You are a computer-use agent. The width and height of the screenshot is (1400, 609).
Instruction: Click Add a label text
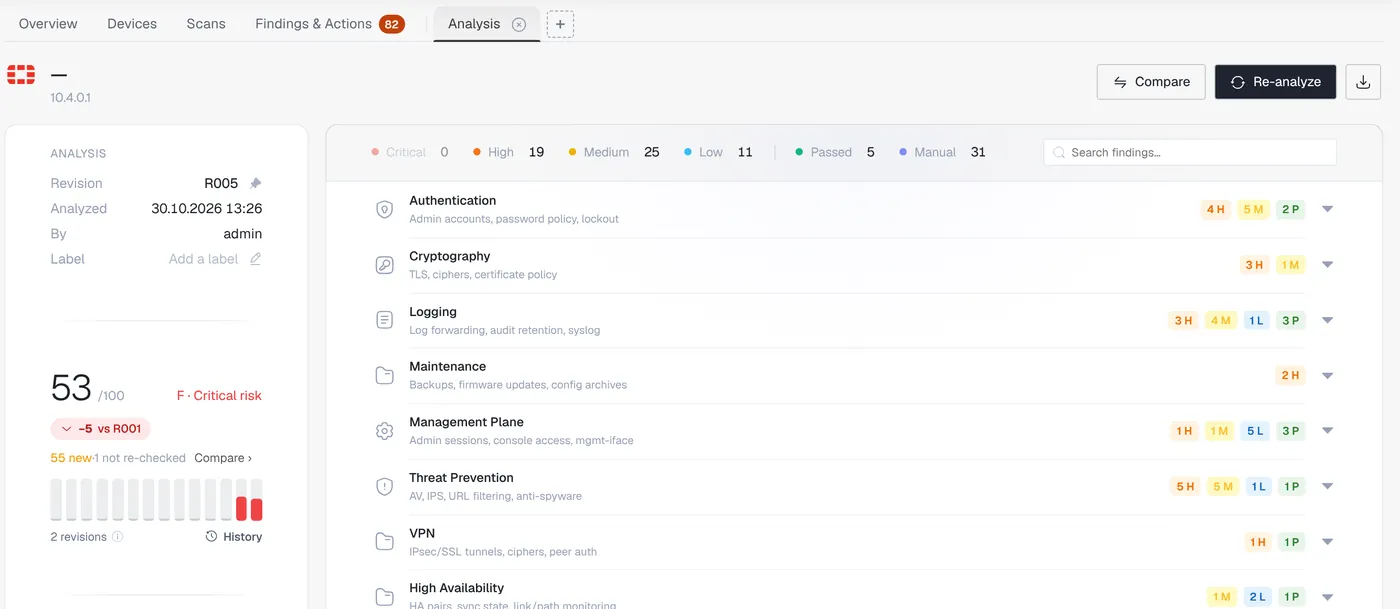(x=204, y=259)
